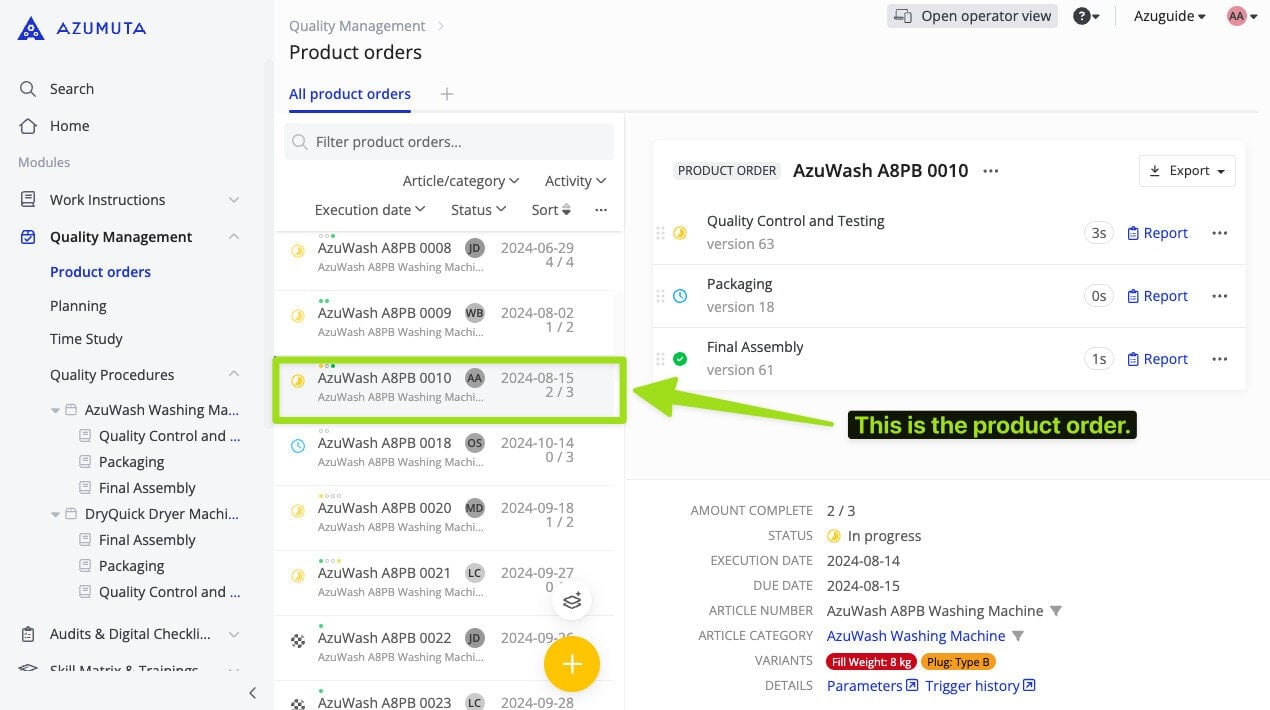
Task: Click the red Fill Weight: 8 kg tag
Action: tap(870, 661)
